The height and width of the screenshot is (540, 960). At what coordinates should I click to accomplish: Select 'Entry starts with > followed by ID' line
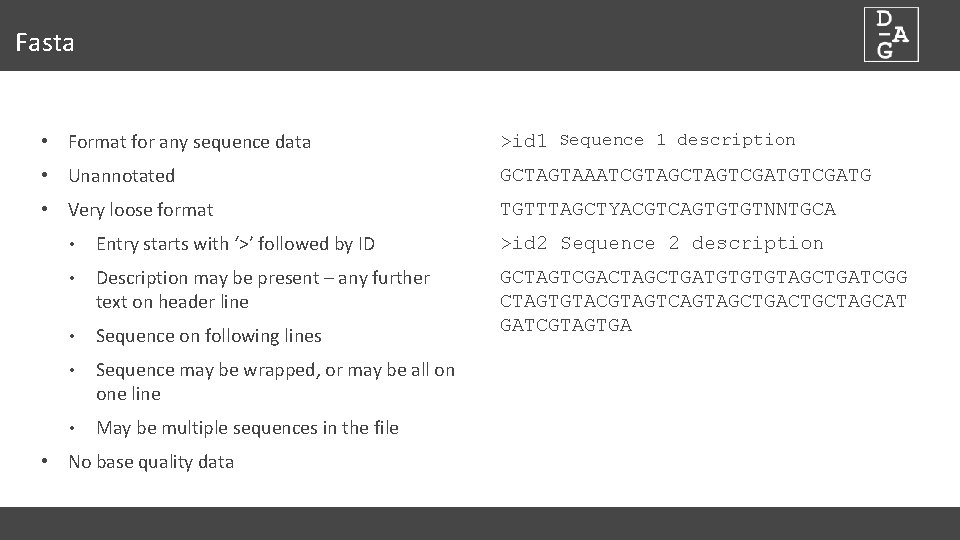click(235, 244)
